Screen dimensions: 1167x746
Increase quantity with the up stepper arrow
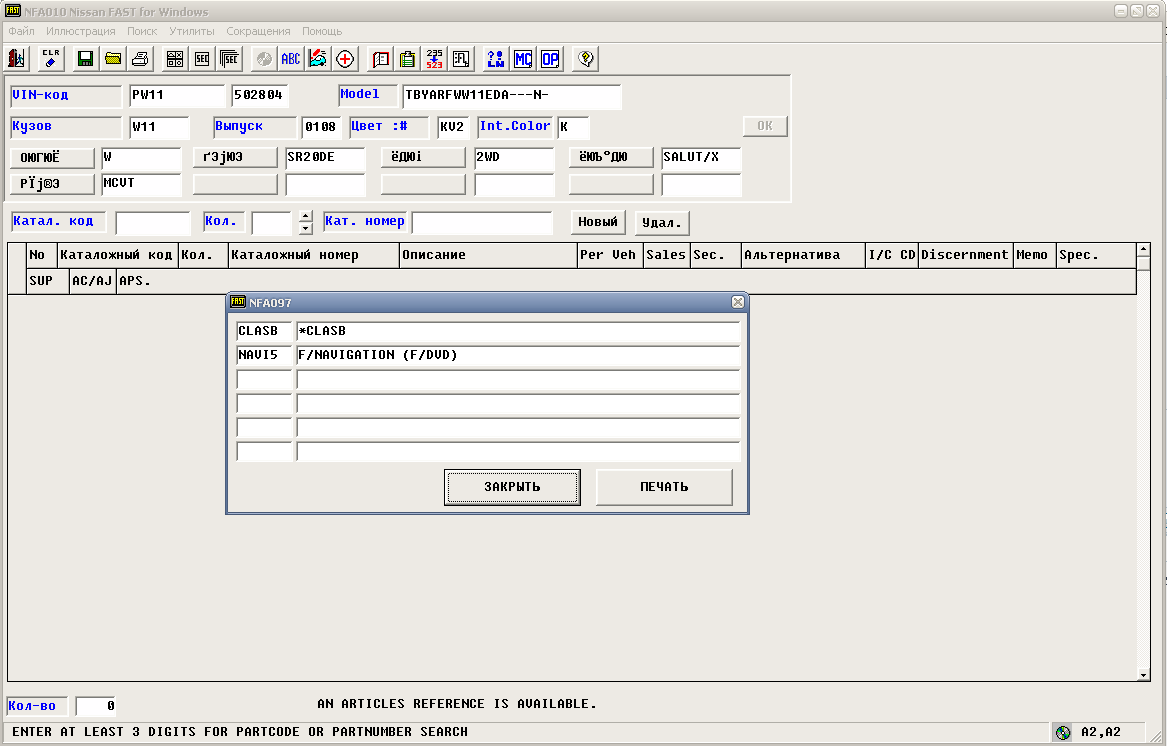(306, 217)
